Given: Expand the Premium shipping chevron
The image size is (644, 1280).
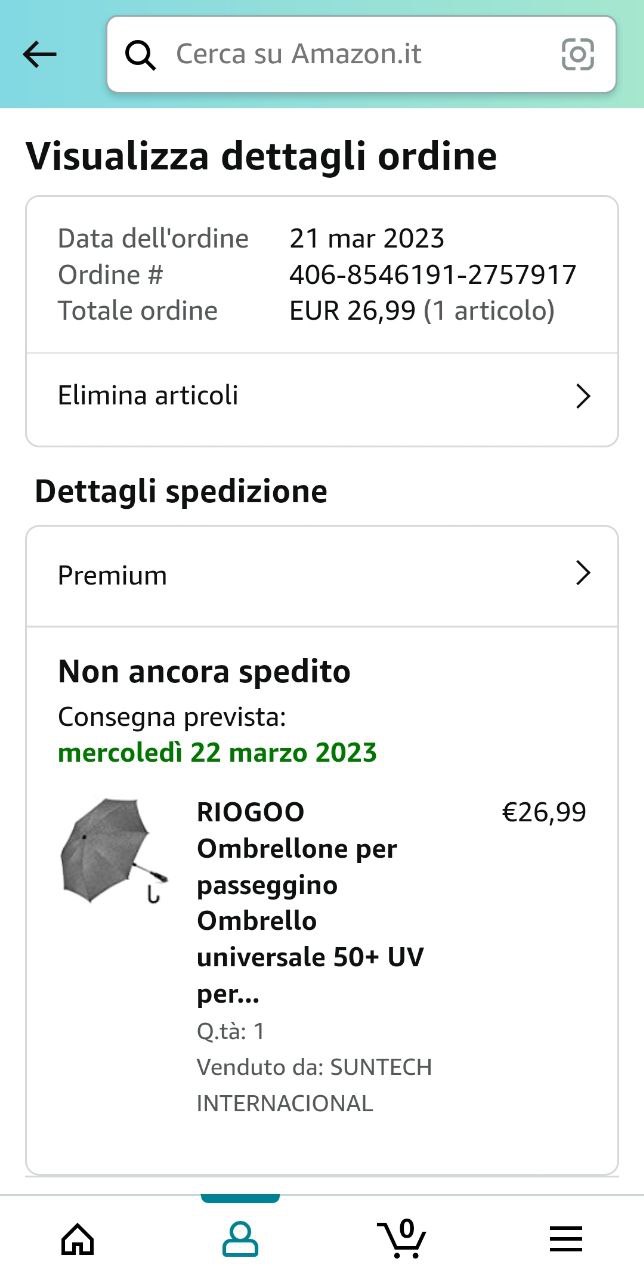Looking at the screenshot, I should point(584,573).
